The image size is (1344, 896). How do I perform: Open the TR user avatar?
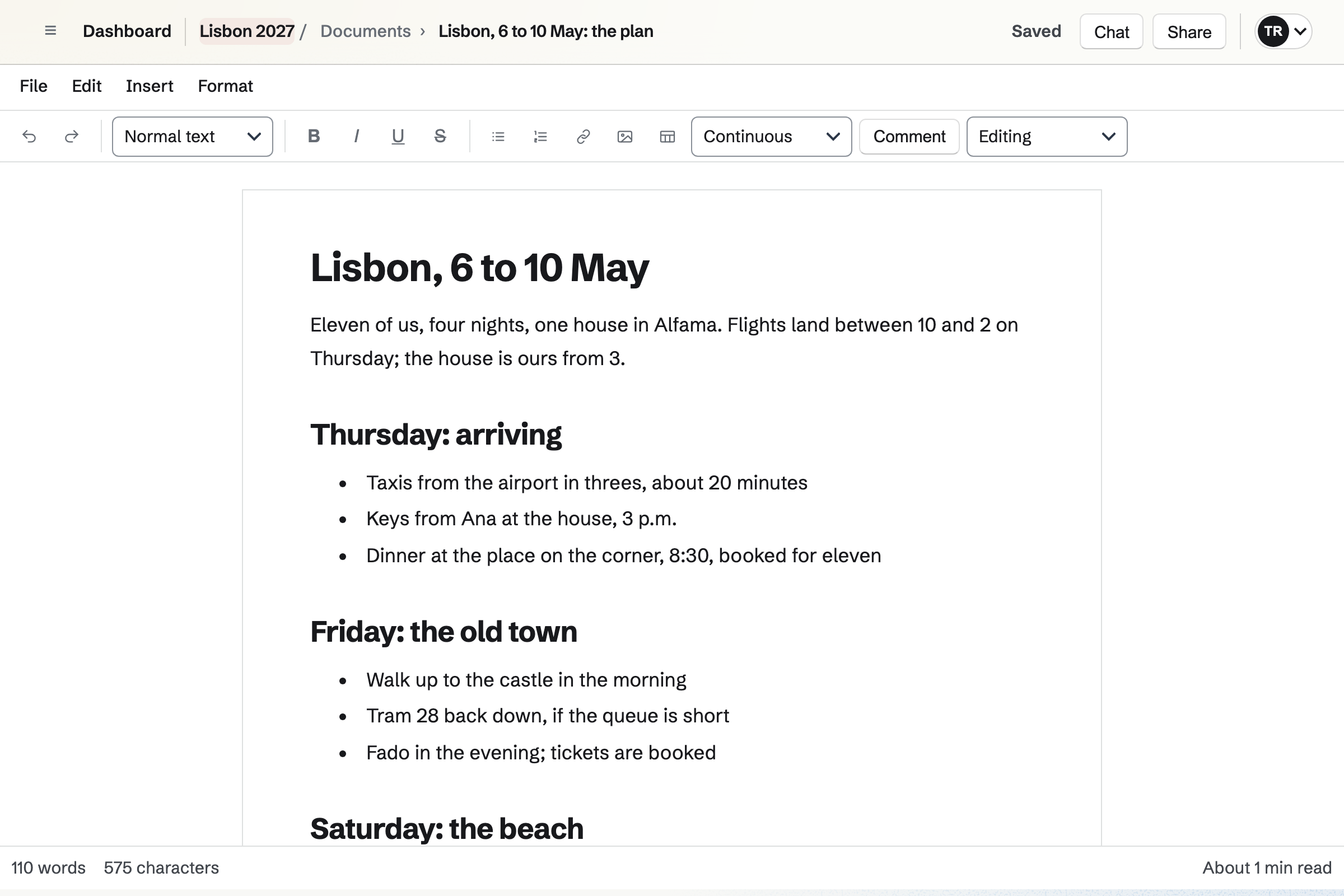pyautogui.click(x=1273, y=31)
